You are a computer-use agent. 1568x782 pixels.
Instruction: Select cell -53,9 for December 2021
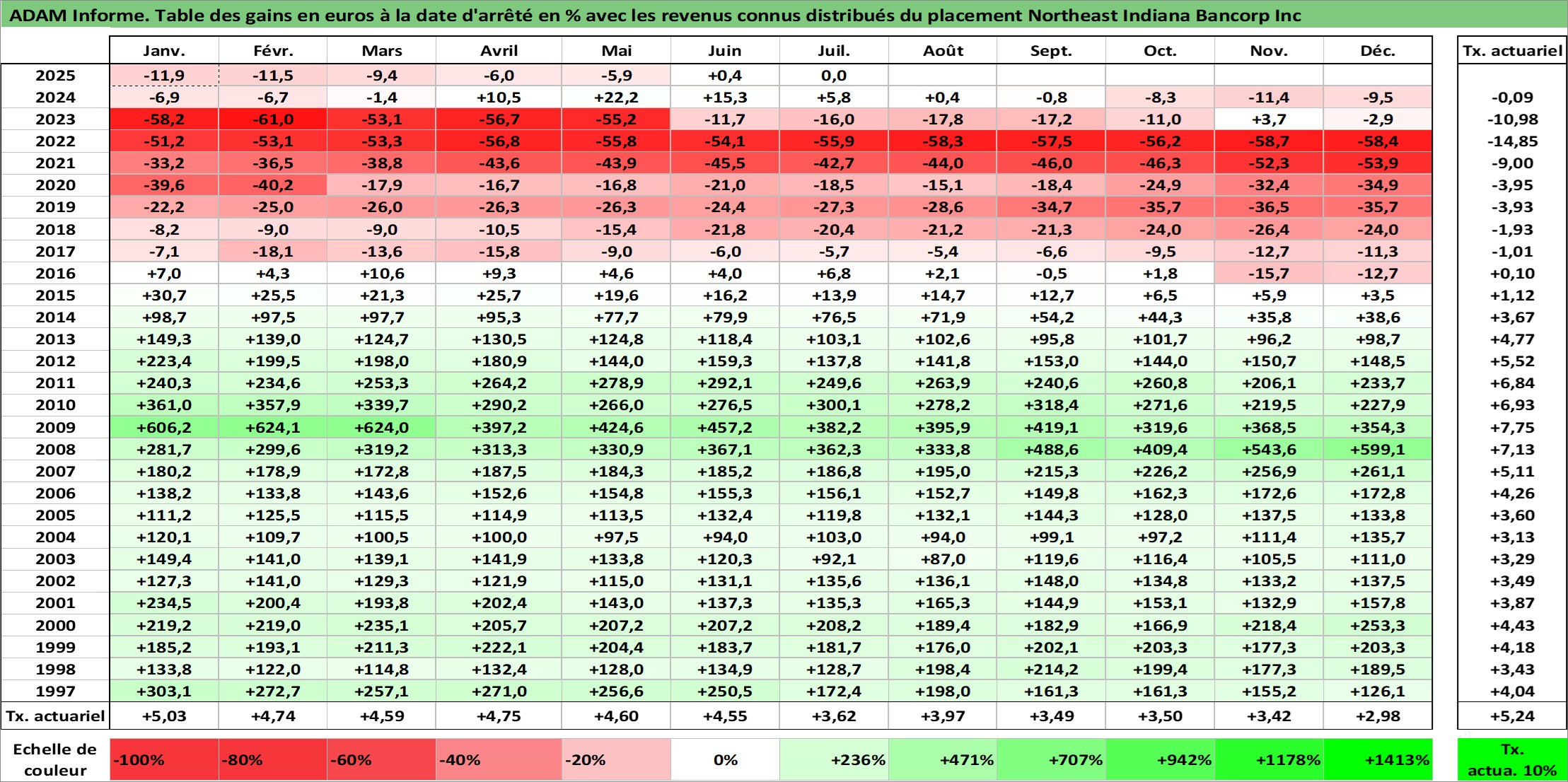tap(1378, 163)
